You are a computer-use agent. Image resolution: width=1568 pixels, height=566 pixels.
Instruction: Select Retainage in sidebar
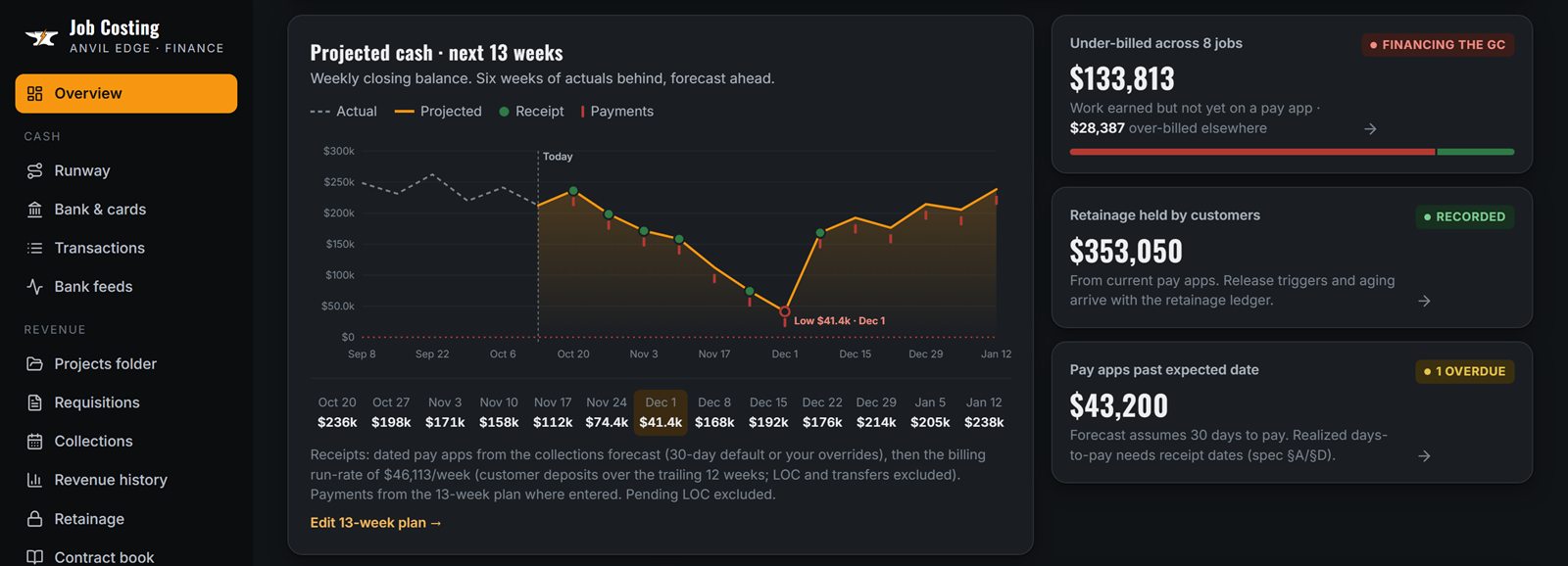(126, 519)
